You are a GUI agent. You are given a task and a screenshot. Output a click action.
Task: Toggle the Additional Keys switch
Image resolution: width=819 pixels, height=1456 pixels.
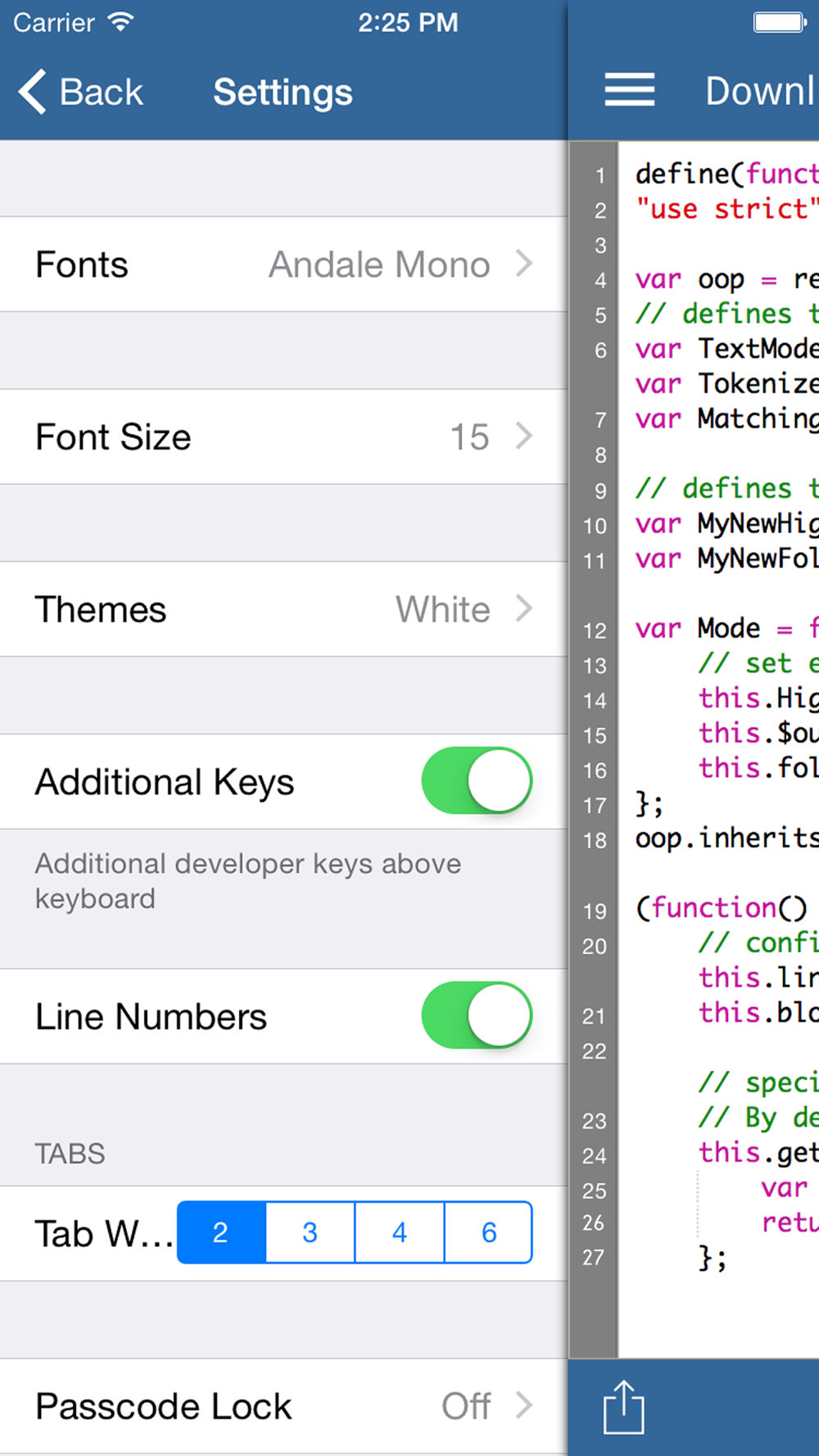477,781
